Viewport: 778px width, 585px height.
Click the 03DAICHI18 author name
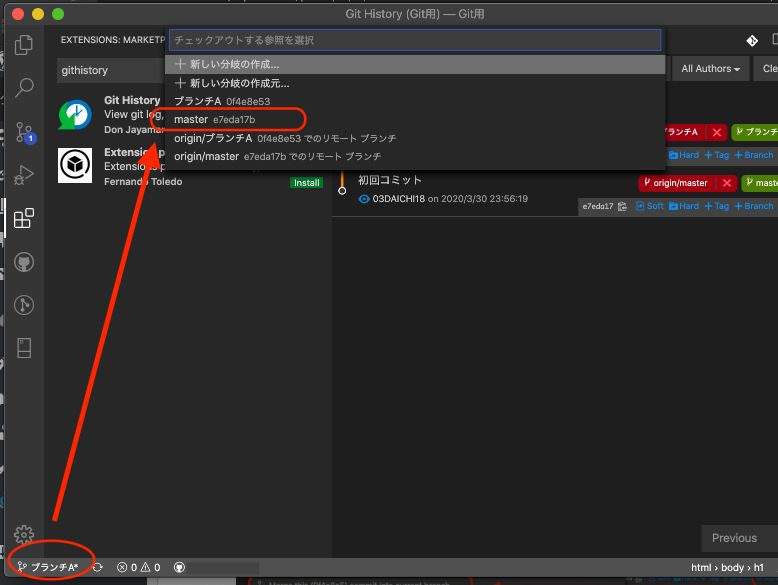398,199
